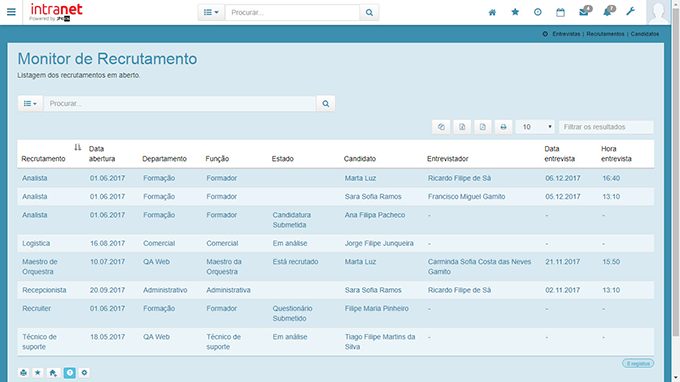Sort by Recrutamento column arrows

[78, 147]
